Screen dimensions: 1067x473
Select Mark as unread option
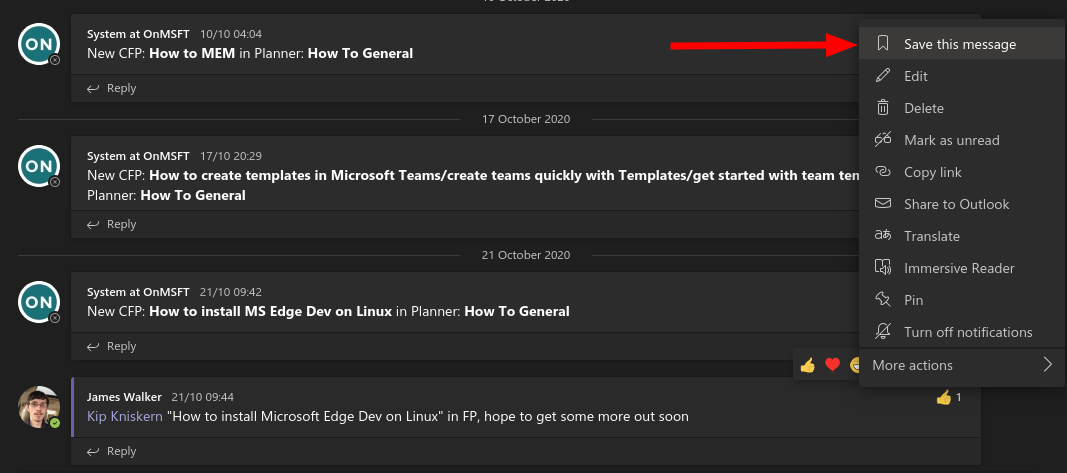point(962,140)
